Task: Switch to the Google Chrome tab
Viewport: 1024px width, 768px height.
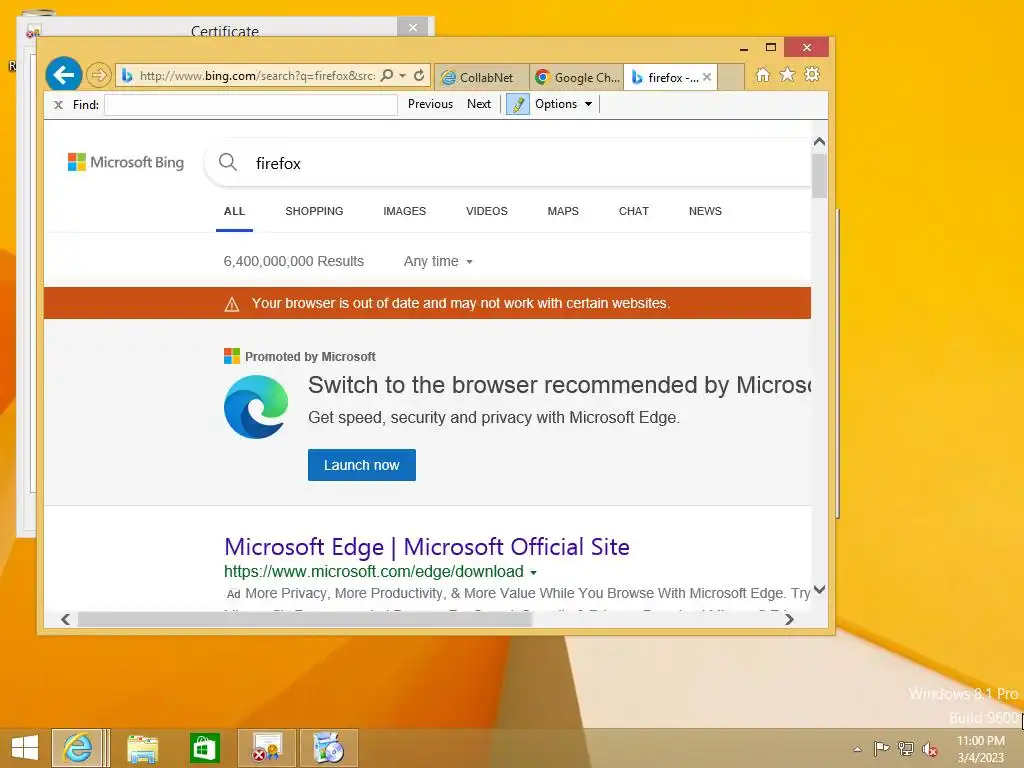Action: [x=577, y=78]
